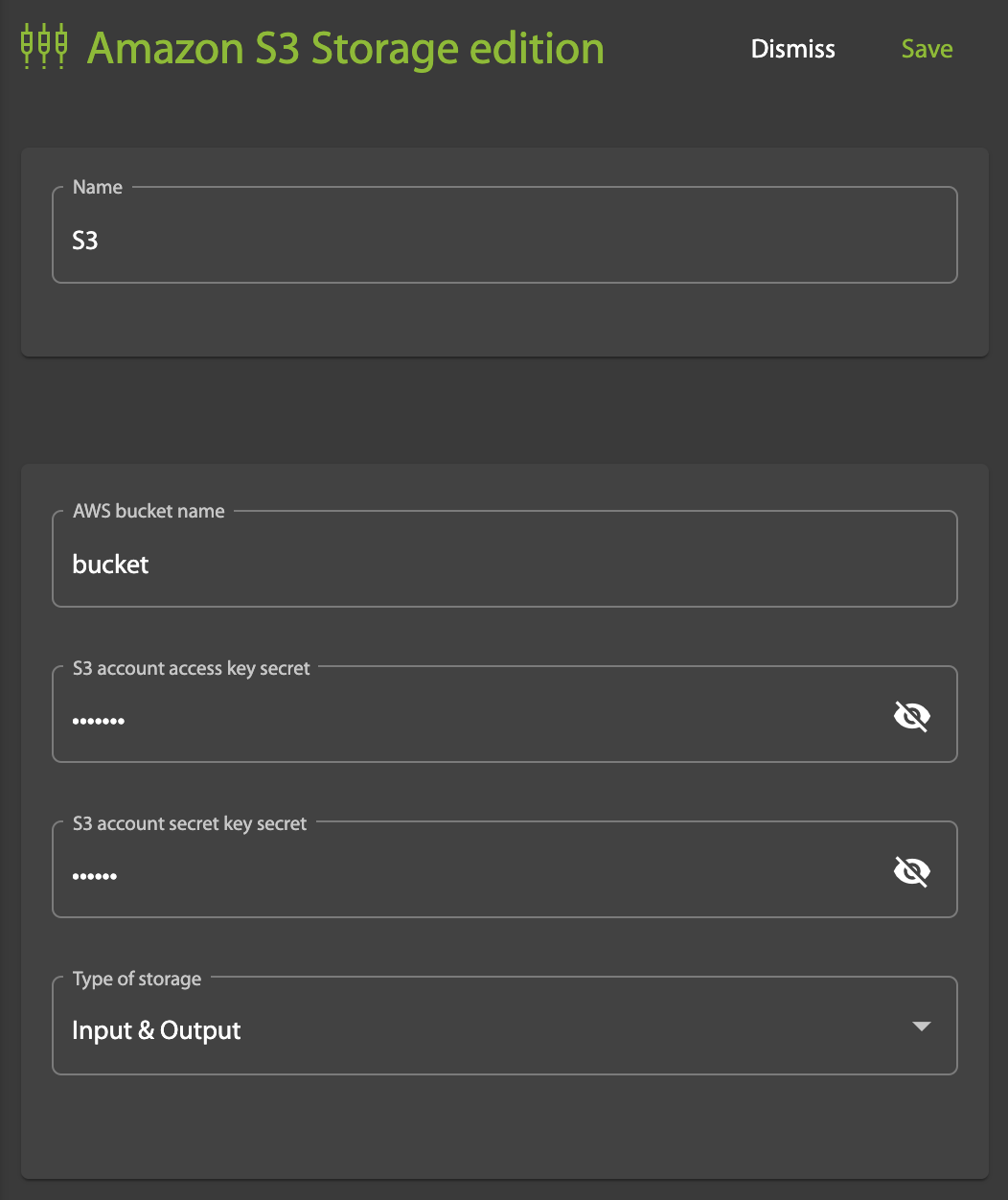Focus the Name input field
Viewport: 1008px width, 1200px height.
[x=504, y=241]
